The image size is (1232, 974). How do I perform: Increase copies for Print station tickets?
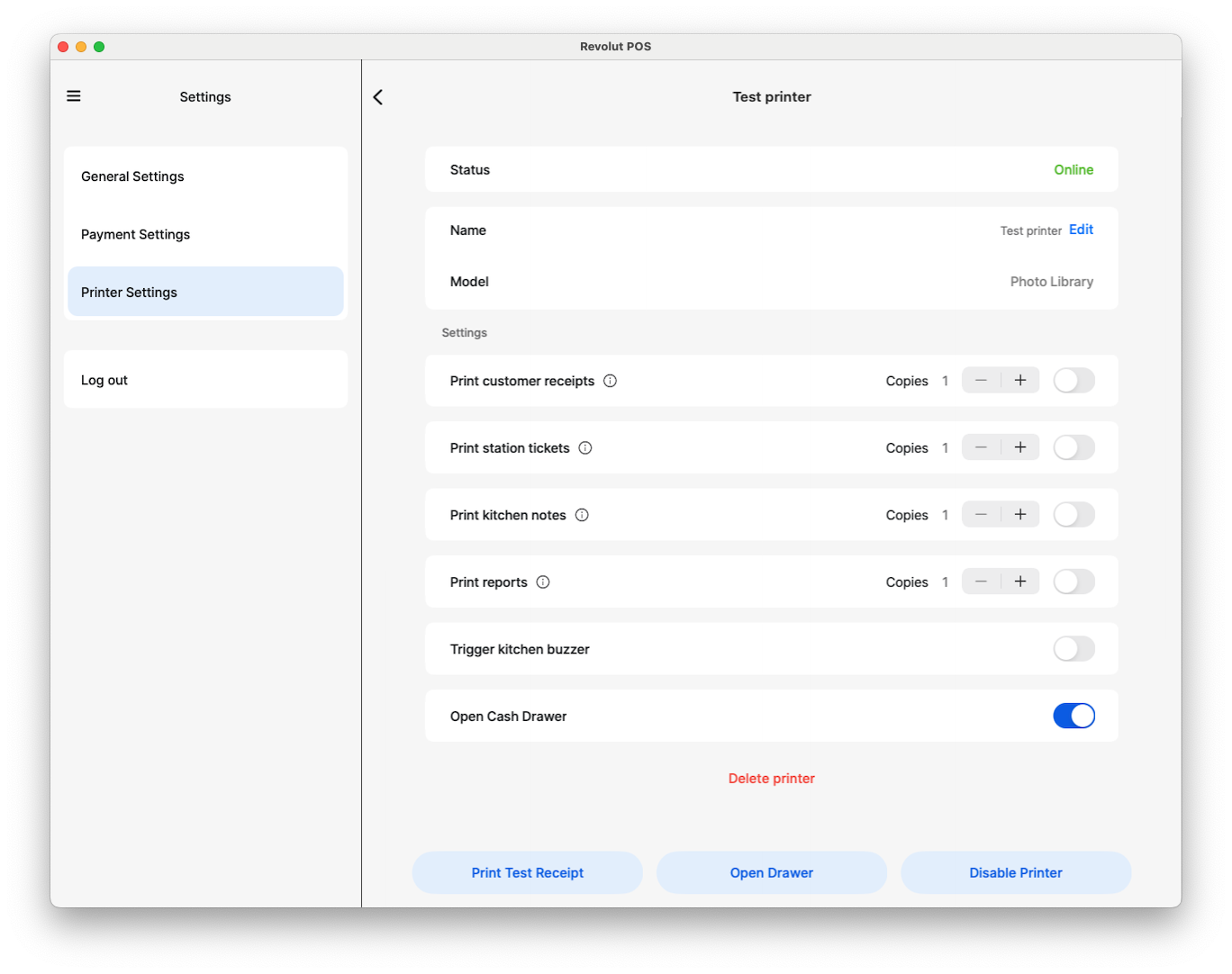(x=1020, y=447)
